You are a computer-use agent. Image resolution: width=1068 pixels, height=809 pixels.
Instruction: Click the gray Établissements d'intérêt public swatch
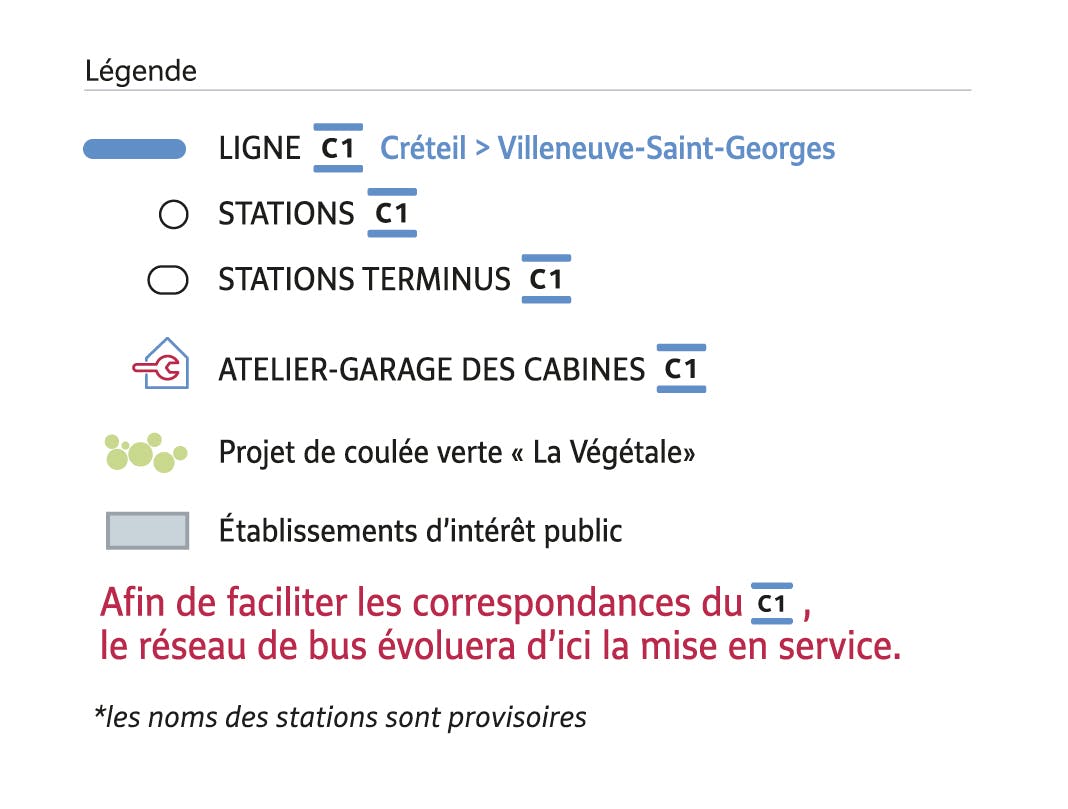pyautogui.click(x=147, y=530)
